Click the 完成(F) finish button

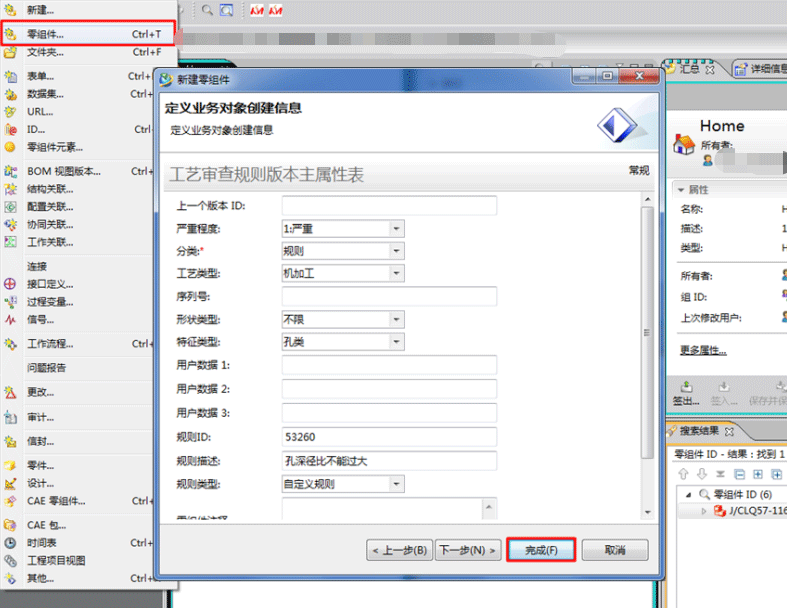click(x=541, y=550)
